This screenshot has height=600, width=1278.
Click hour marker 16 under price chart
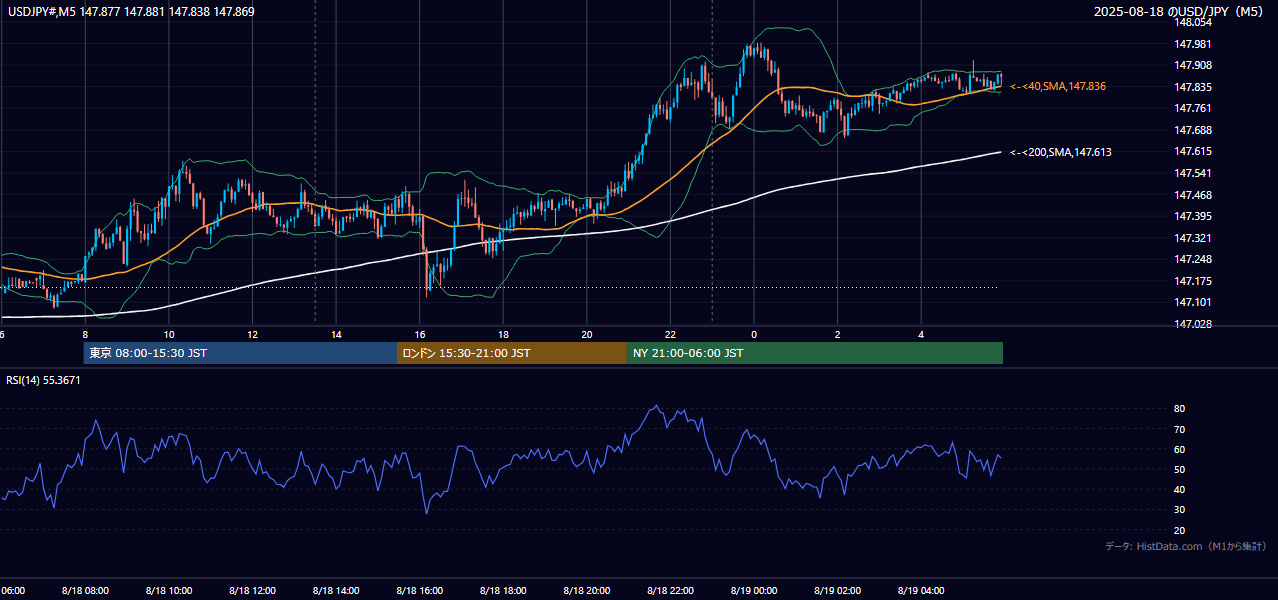[x=420, y=335]
